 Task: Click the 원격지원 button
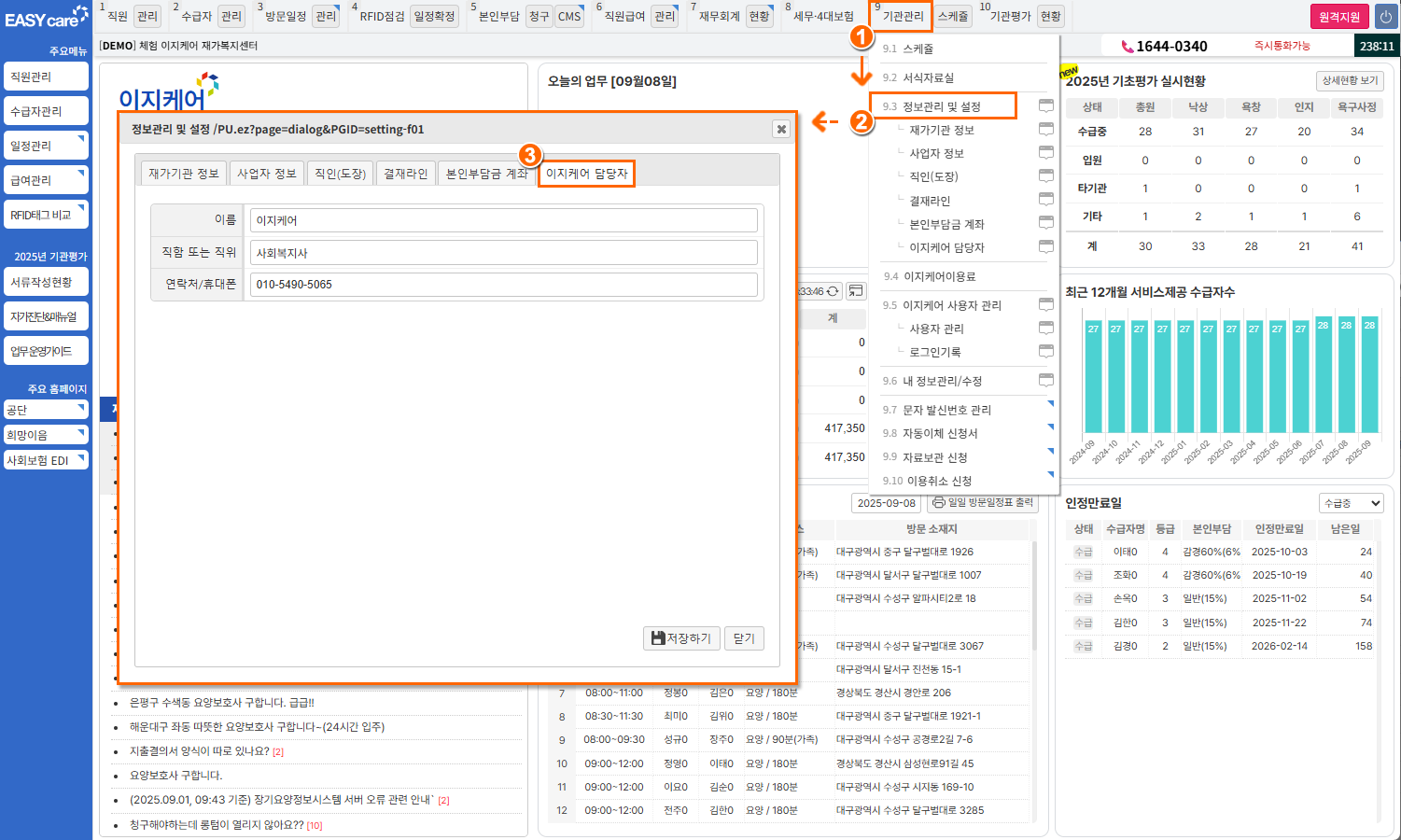pos(1339,17)
